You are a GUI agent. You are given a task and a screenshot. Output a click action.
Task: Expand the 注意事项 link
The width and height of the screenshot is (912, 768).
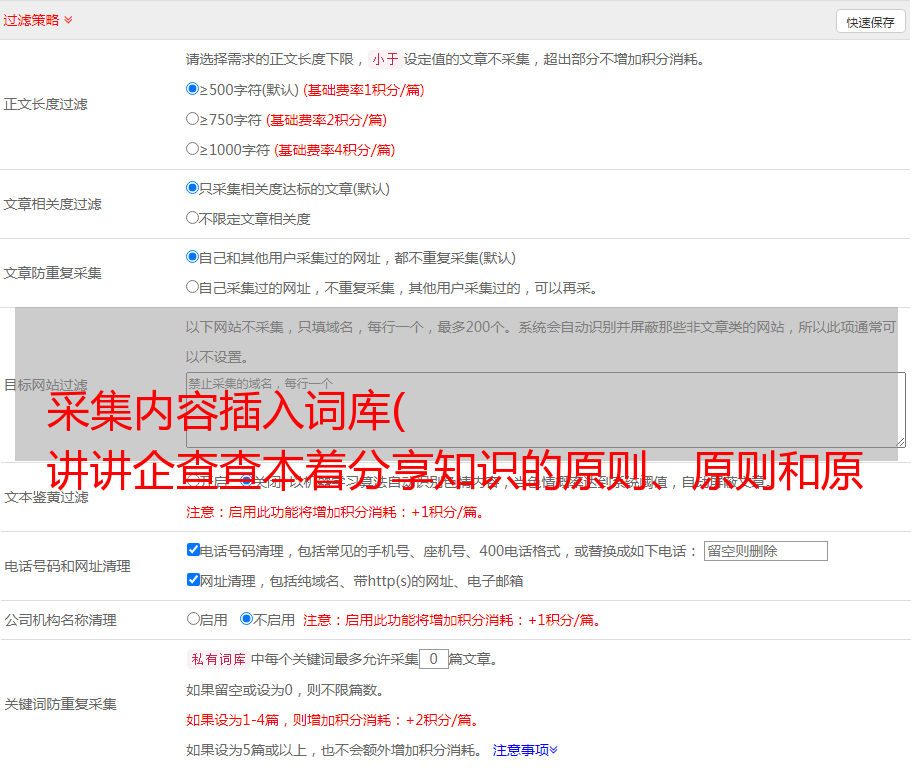point(525,751)
